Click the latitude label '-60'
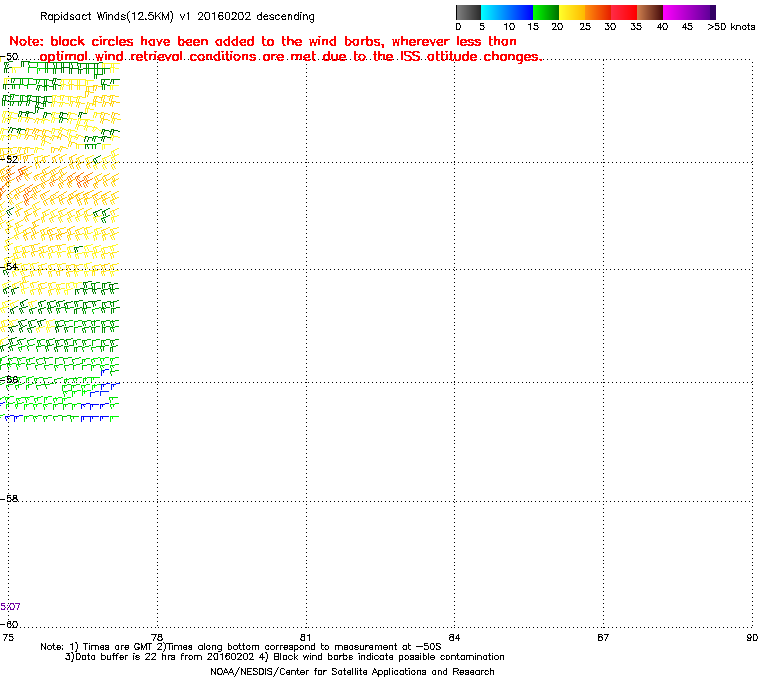 point(9,624)
